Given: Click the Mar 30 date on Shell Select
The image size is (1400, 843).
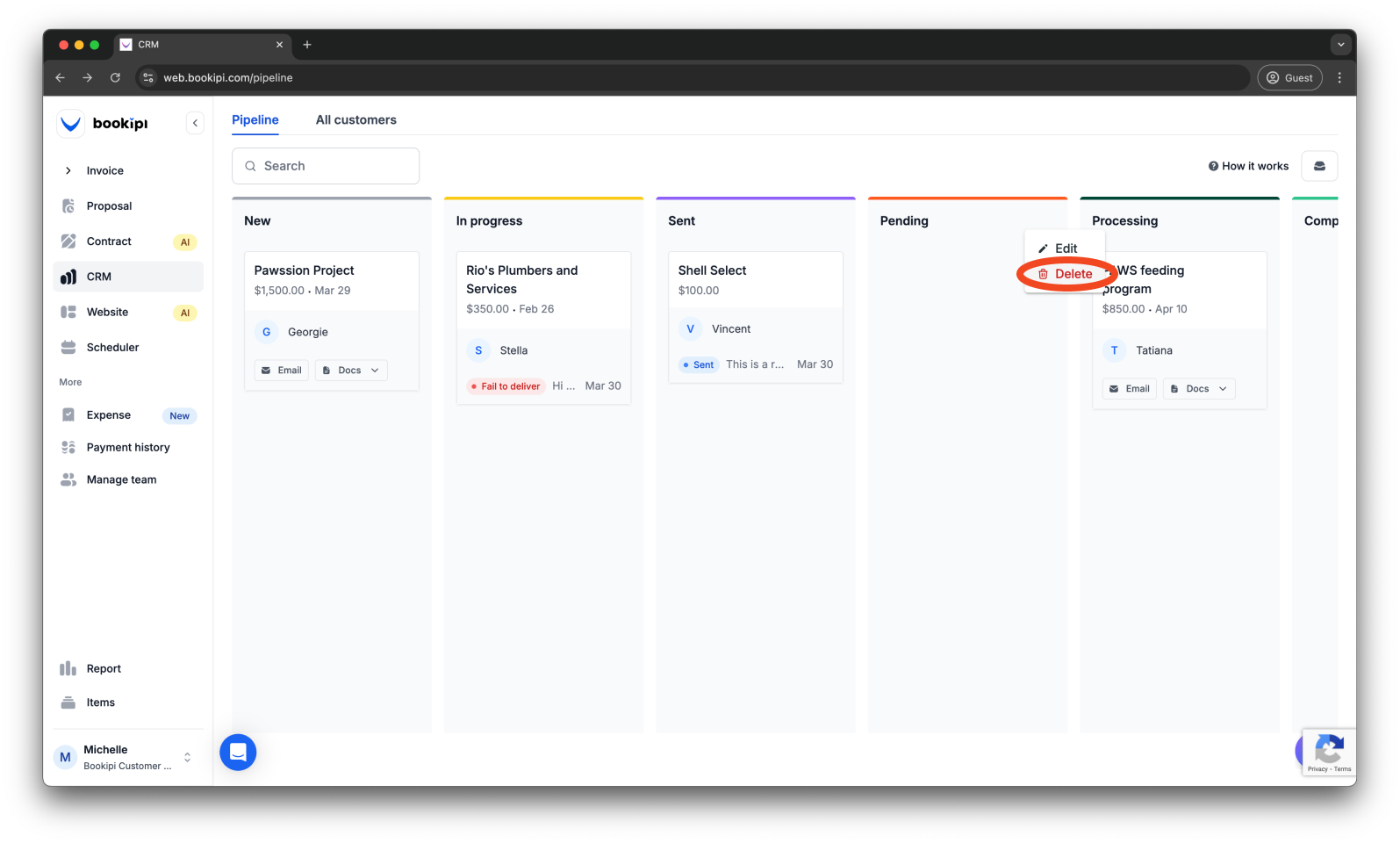Looking at the screenshot, I should pos(815,364).
